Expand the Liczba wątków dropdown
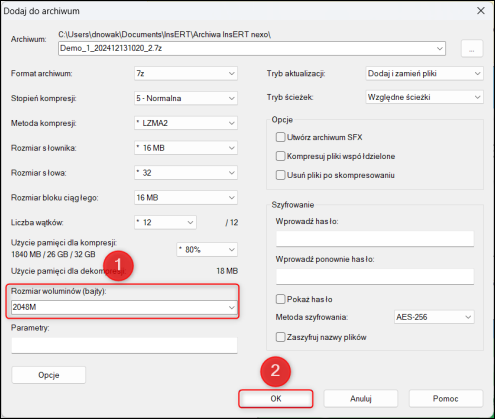 [165, 222]
